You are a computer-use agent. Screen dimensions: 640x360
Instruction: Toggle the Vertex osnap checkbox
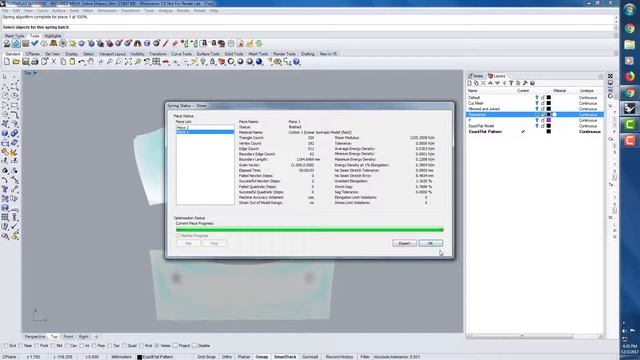[x=157, y=346]
